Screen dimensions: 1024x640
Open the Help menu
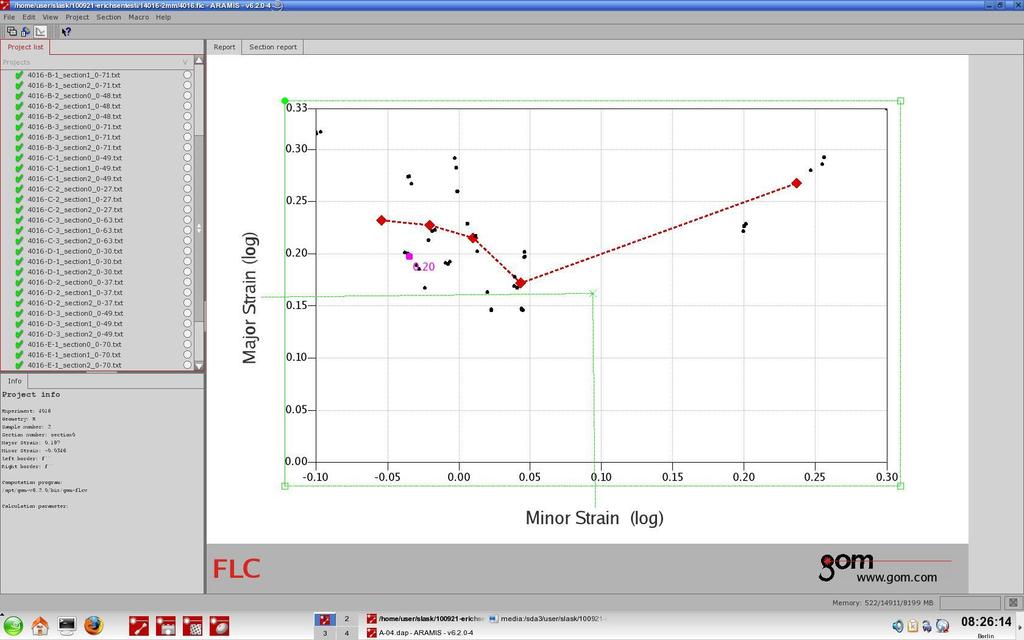pos(163,17)
